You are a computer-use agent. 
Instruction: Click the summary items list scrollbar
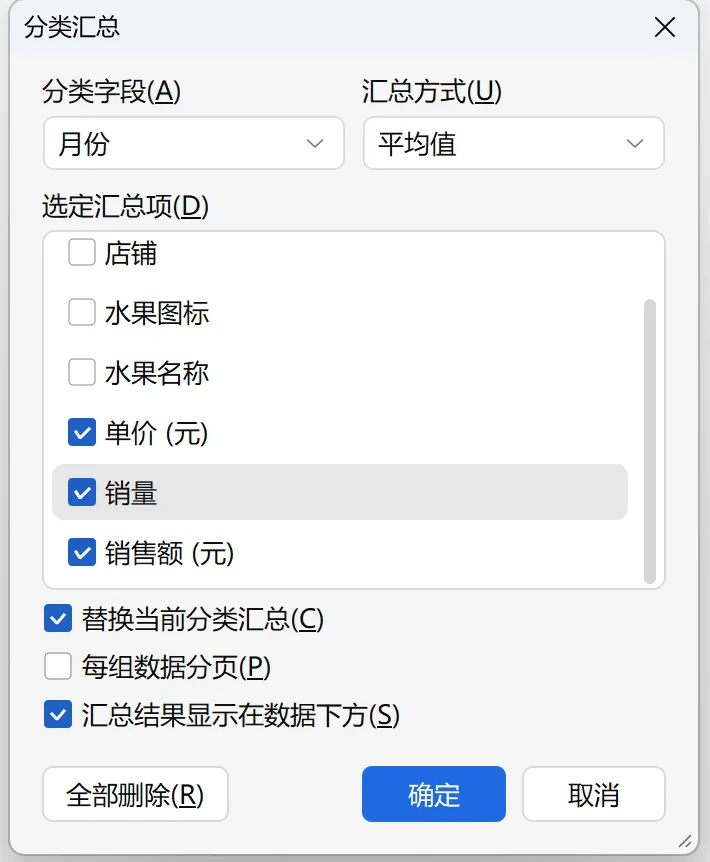coord(650,440)
